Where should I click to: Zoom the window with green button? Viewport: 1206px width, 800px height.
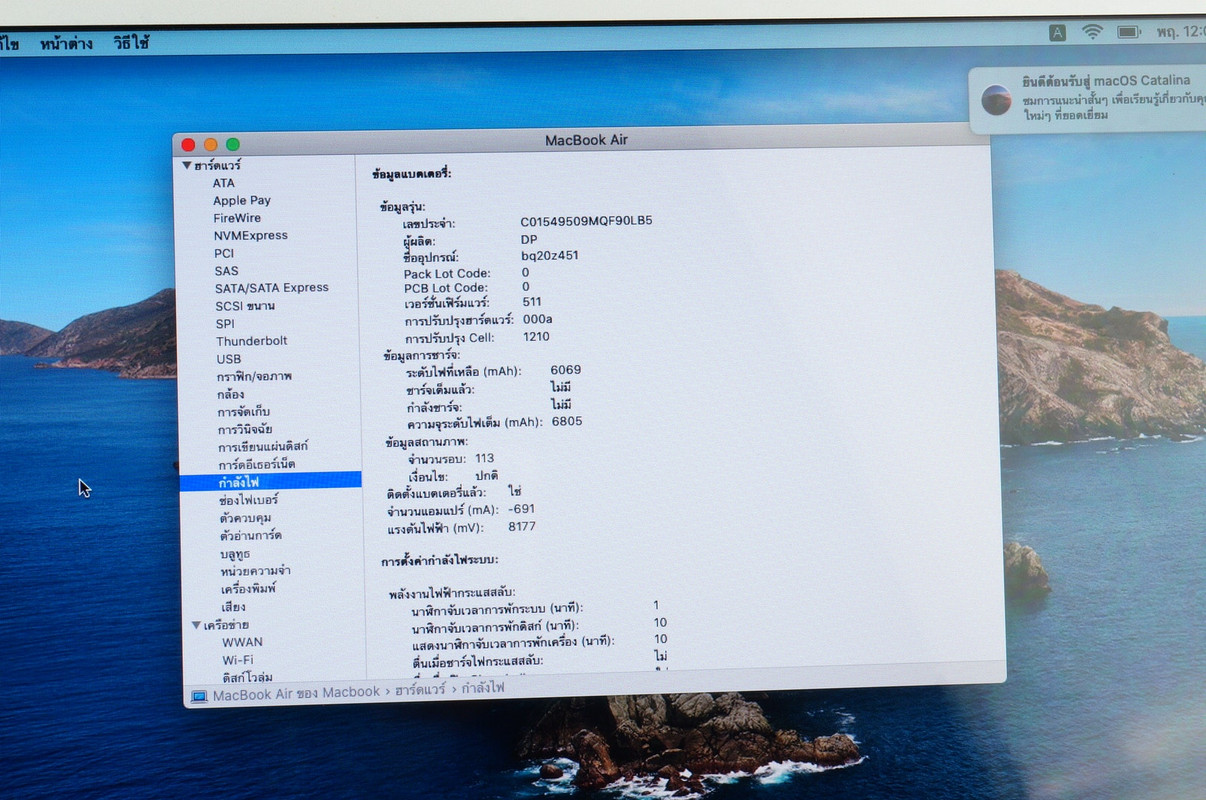click(x=233, y=145)
